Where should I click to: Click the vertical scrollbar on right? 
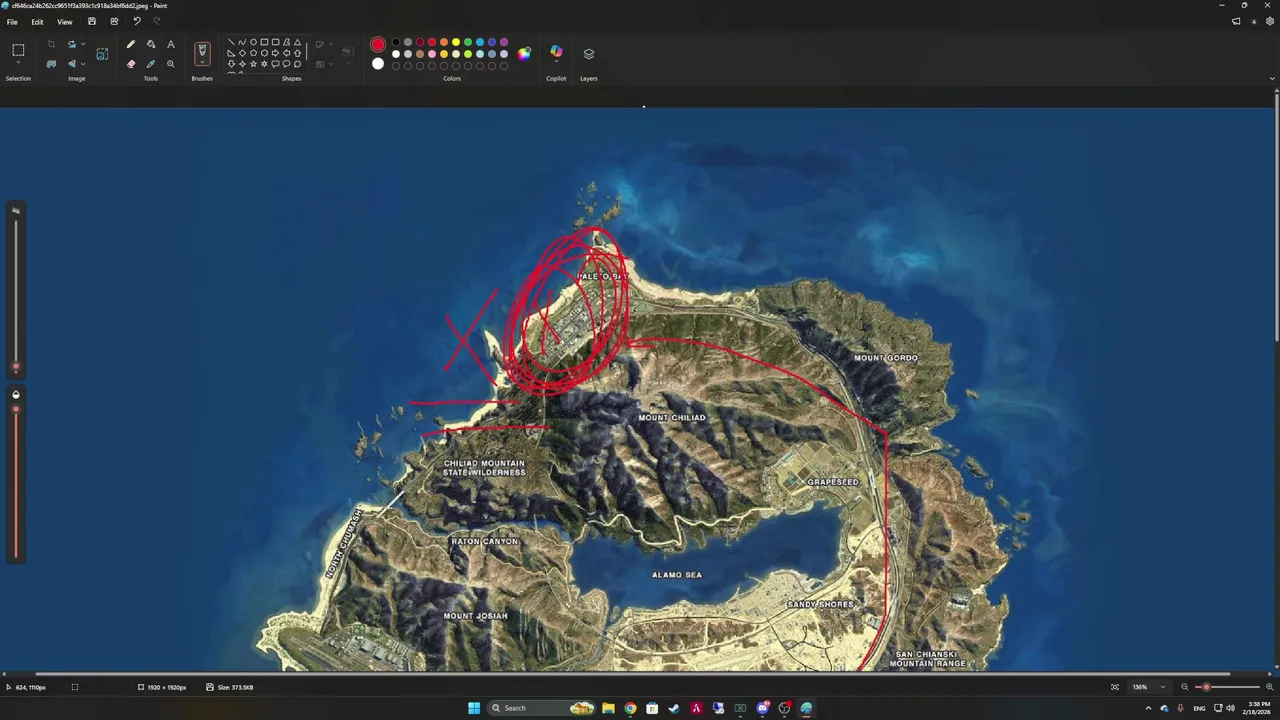pos(1276,220)
